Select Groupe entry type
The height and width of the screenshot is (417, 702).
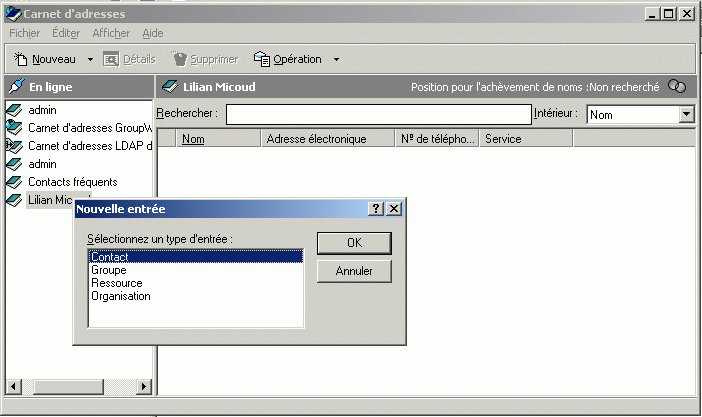coord(196,270)
